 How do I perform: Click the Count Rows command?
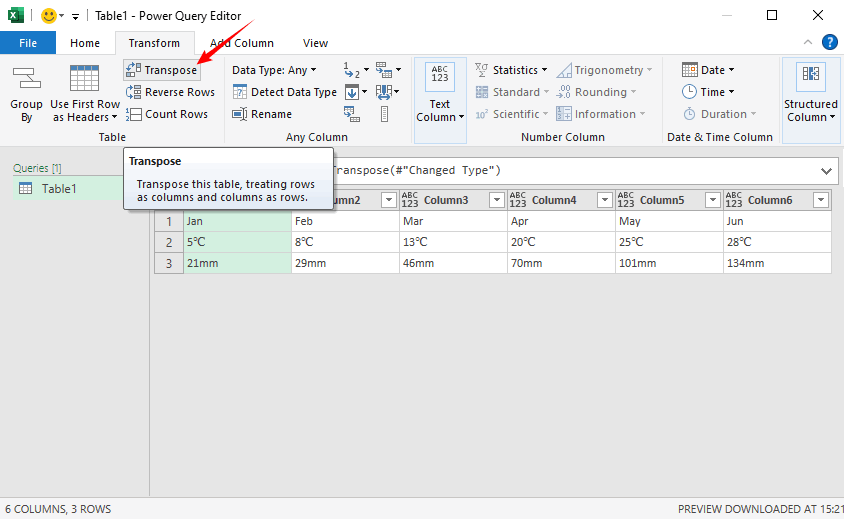pos(167,114)
